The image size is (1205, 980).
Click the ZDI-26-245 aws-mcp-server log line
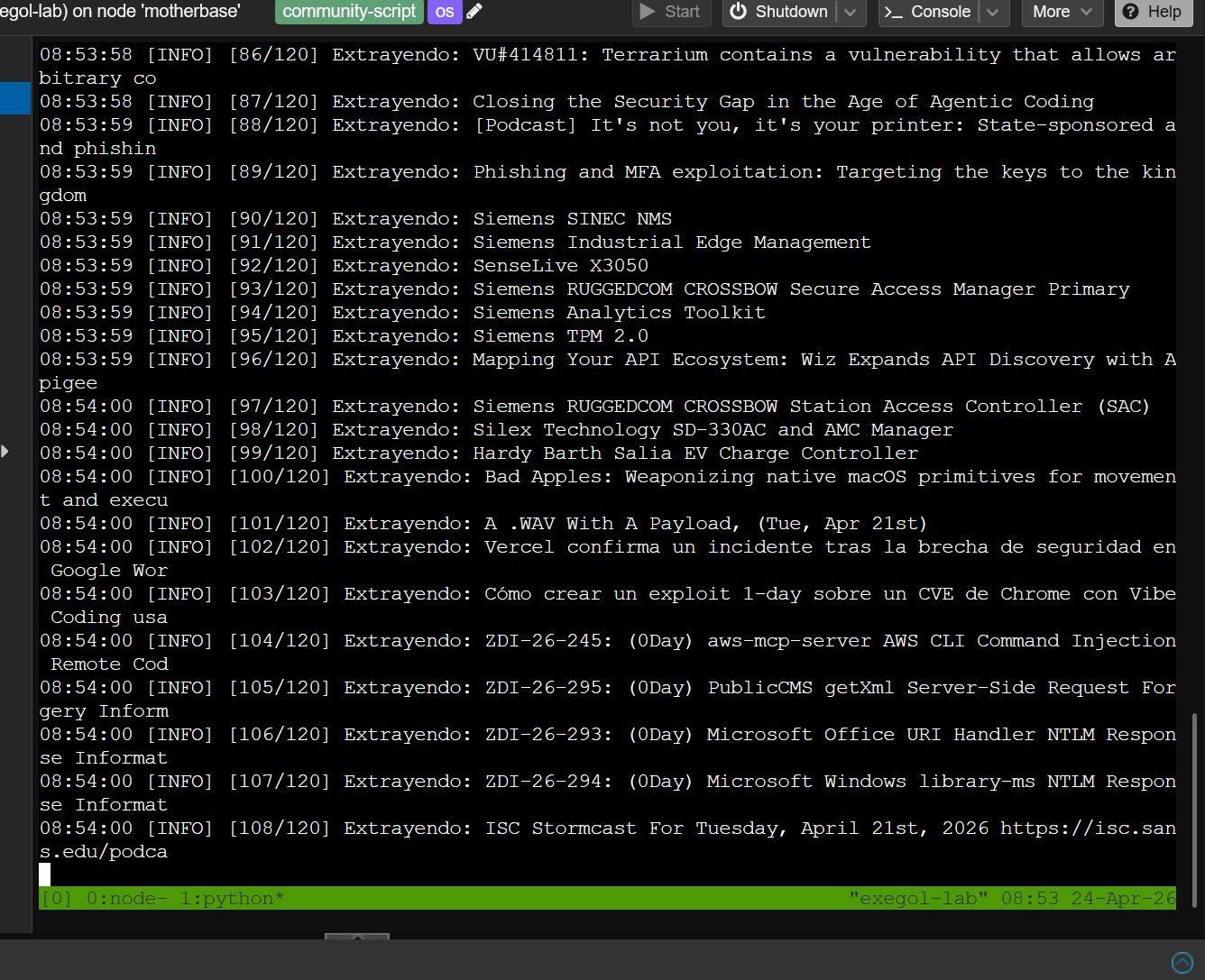tap(607, 641)
